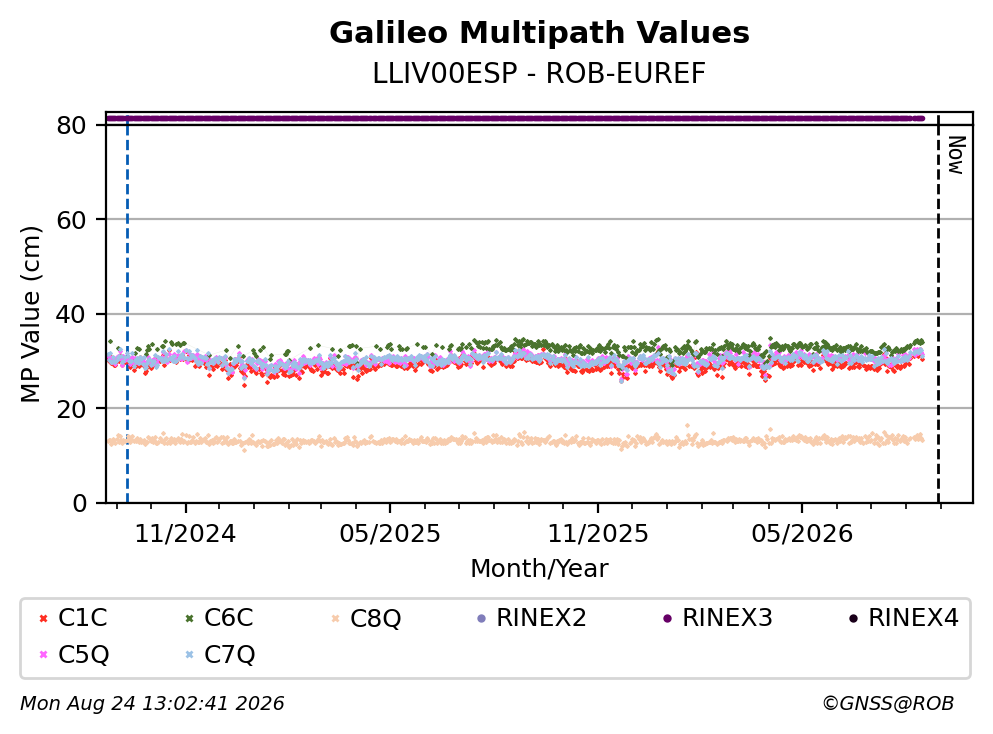Click the purple RINEX3 data line
The height and width of the screenshot is (734, 993).
pos(515,118)
